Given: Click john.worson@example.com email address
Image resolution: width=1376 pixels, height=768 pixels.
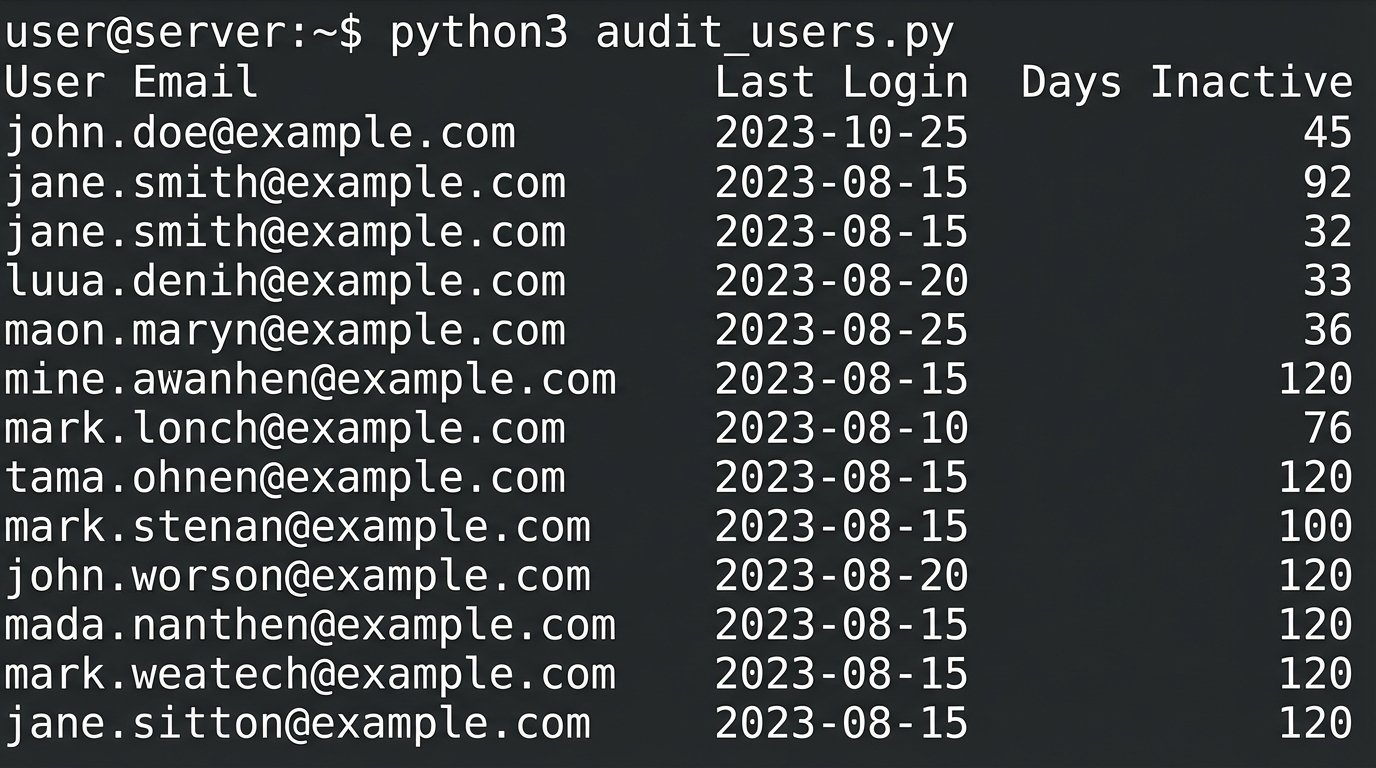Looking at the screenshot, I should [x=298, y=576].
